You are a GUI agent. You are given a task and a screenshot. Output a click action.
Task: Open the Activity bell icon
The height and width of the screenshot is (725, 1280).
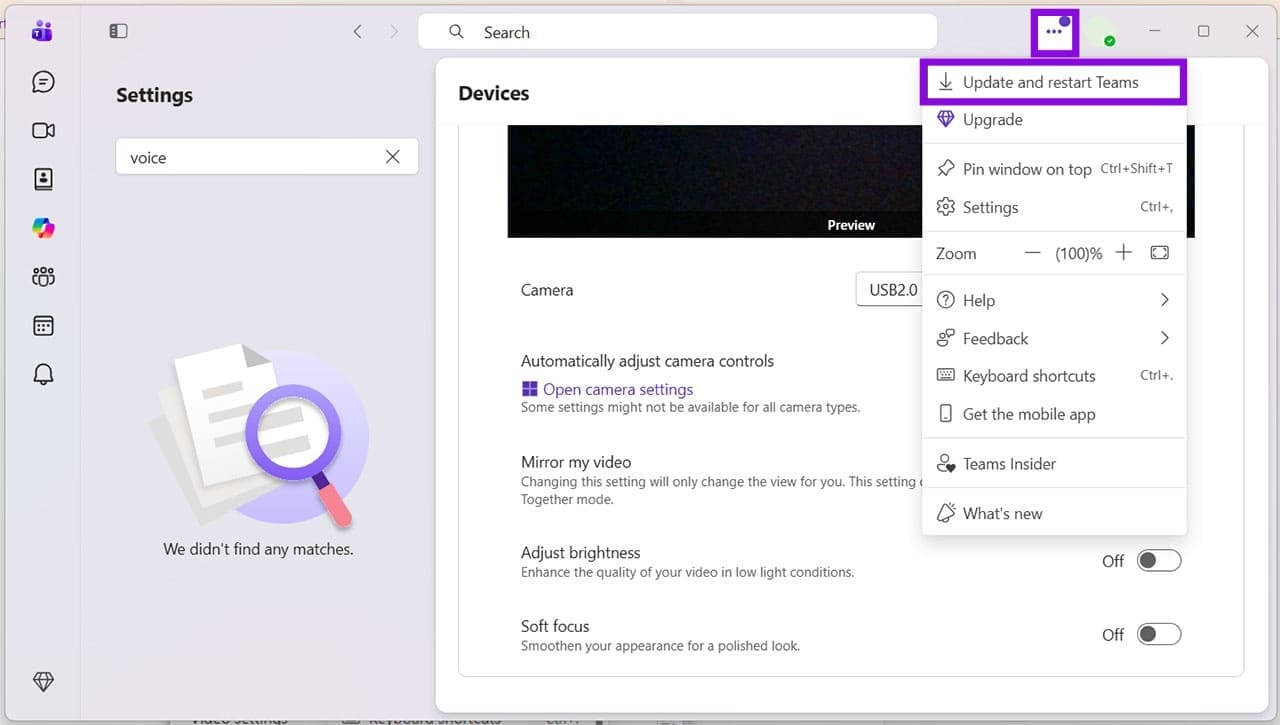coord(43,375)
